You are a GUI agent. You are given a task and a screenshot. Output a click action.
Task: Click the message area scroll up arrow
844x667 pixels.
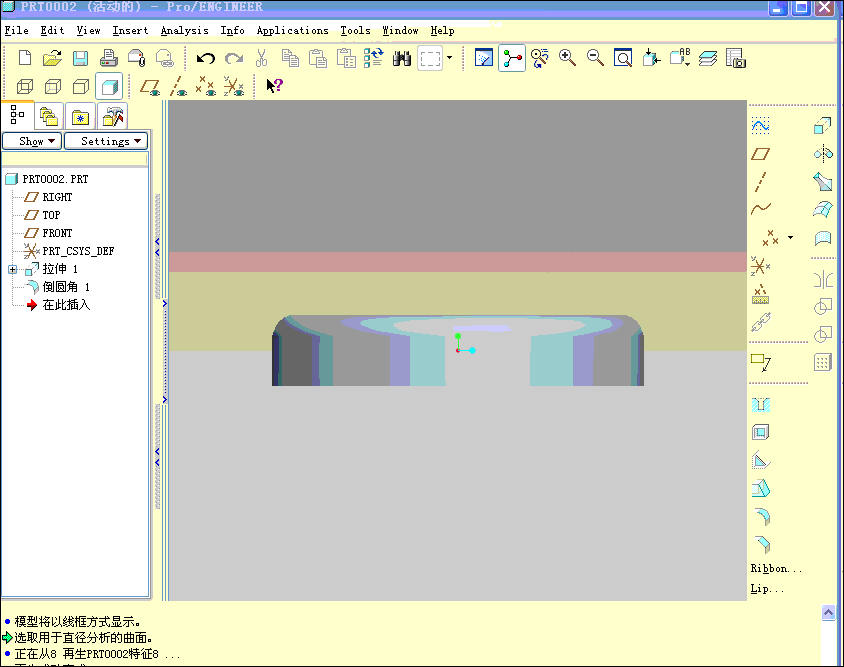828,613
